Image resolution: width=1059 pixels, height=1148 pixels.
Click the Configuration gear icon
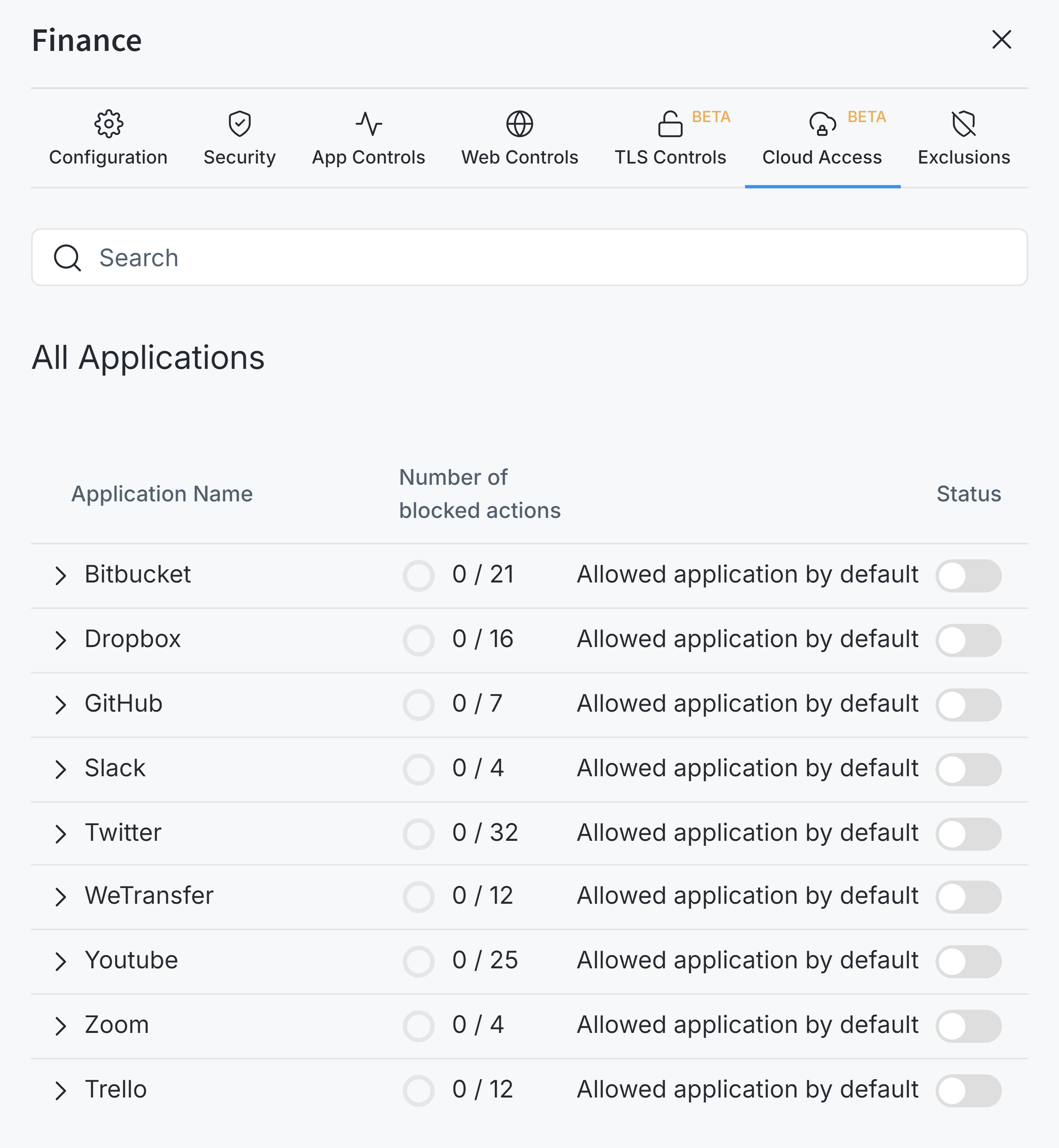coord(109,124)
